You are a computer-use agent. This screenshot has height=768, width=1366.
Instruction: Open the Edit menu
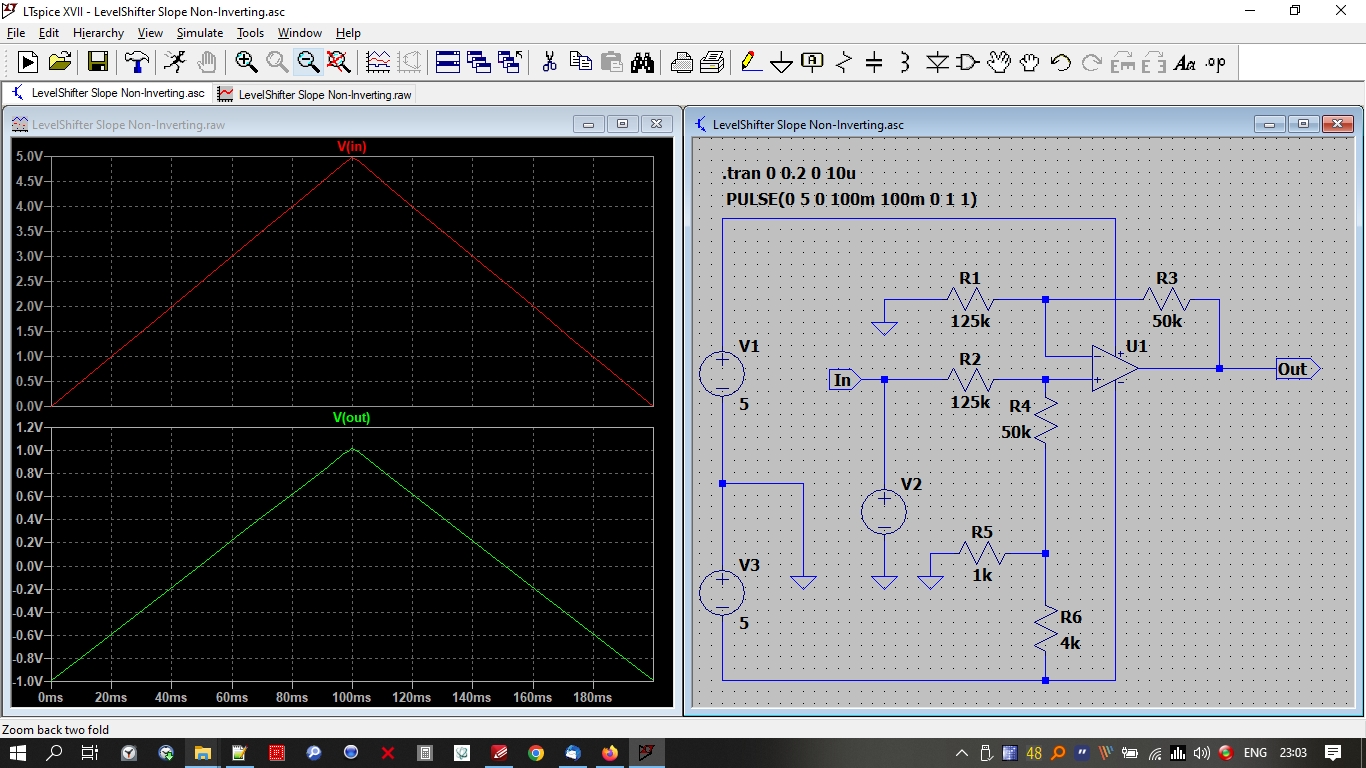tap(49, 33)
